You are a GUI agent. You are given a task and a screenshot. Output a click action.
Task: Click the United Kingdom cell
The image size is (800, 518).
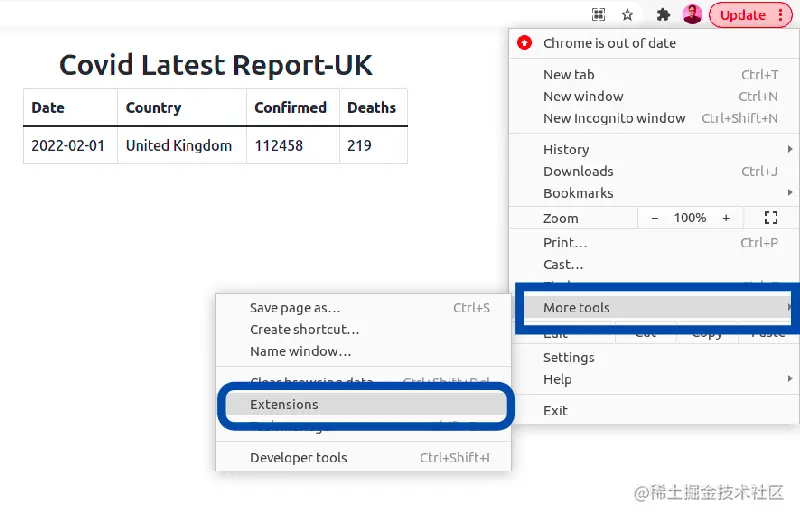click(182, 145)
